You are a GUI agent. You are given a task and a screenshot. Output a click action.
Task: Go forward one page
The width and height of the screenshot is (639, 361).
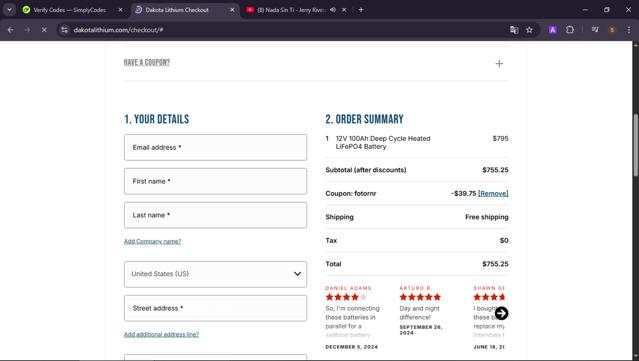click(x=27, y=30)
